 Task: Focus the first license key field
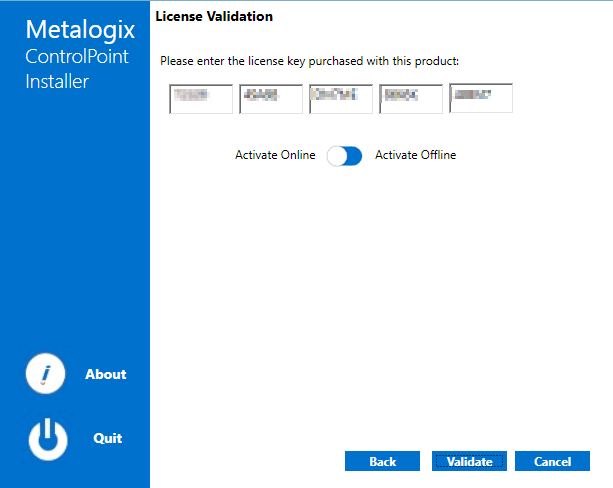[x=201, y=99]
